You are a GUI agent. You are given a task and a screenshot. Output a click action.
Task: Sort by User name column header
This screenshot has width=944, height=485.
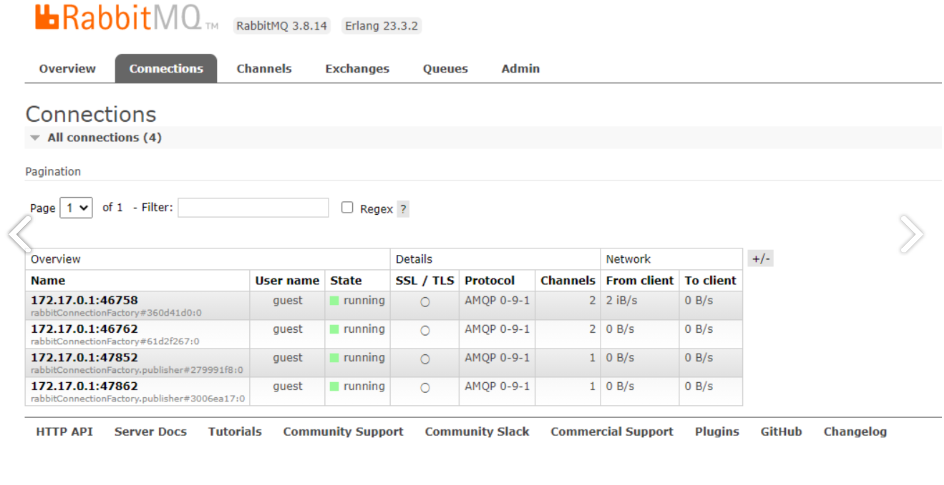coord(287,280)
